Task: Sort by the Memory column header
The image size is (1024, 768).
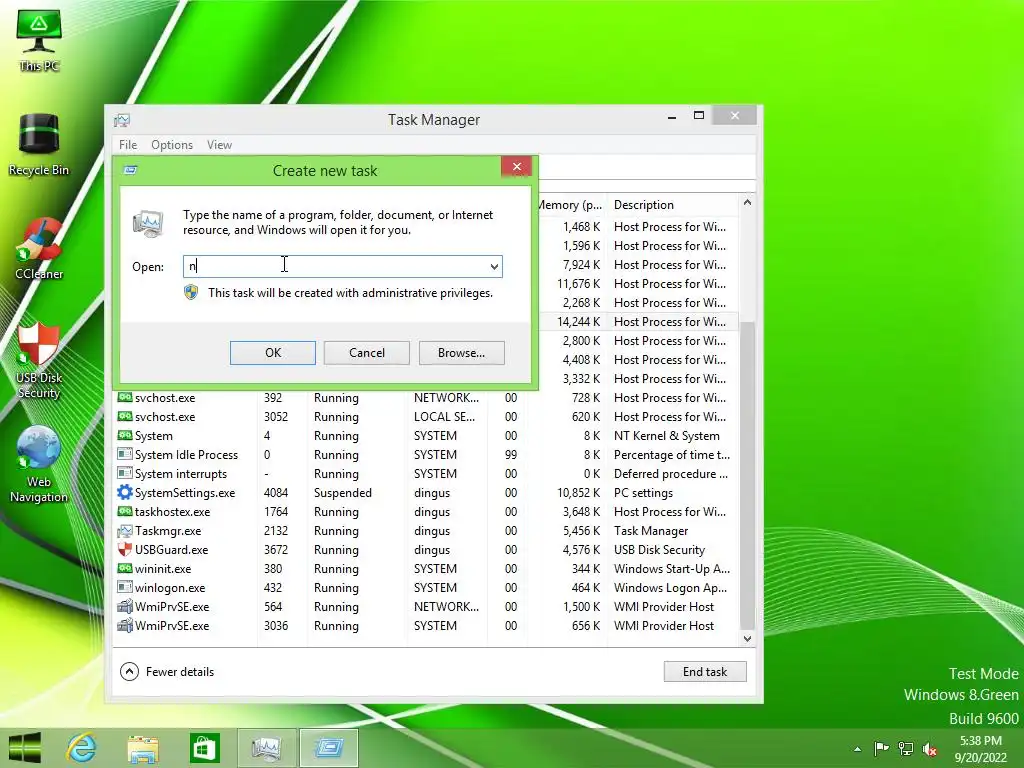Action: click(x=571, y=205)
